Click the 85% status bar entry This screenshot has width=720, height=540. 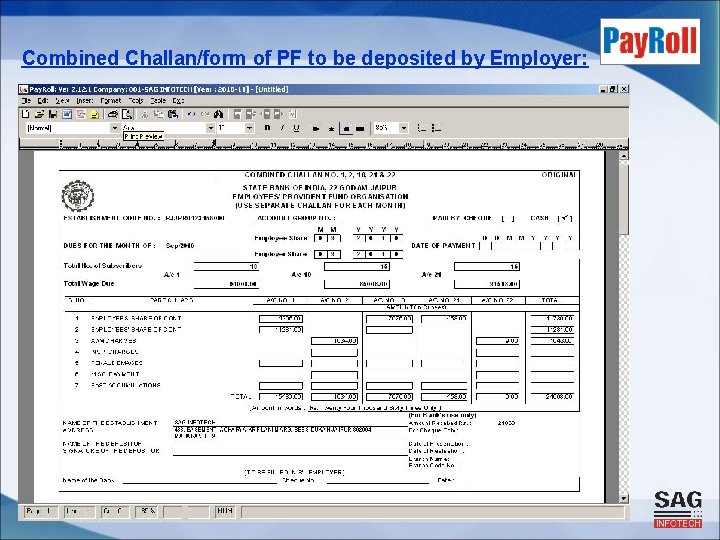146,511
